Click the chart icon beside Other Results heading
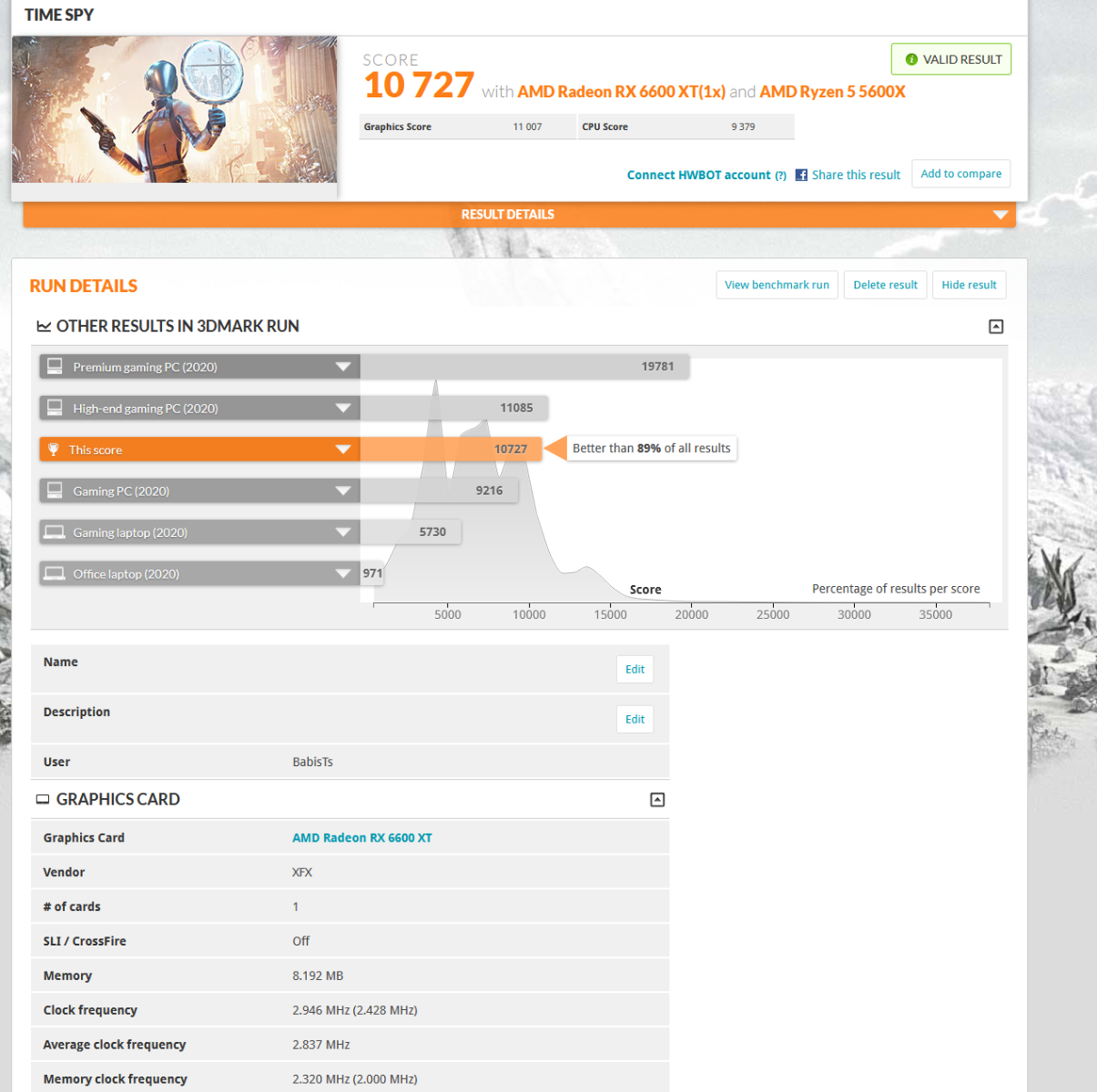Viewport: 1097px width, 1092px height. 44,326
